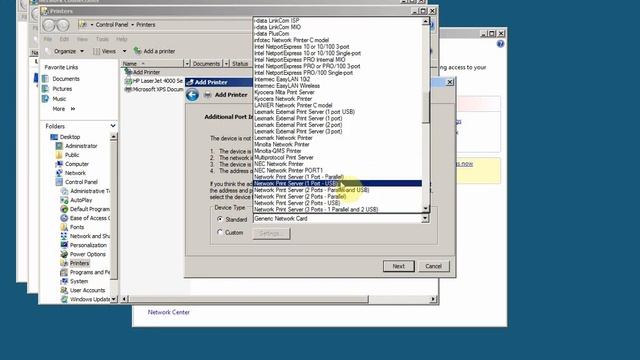
Task: Select Multiprotocol Print Server entry
Action: (337, 157)
